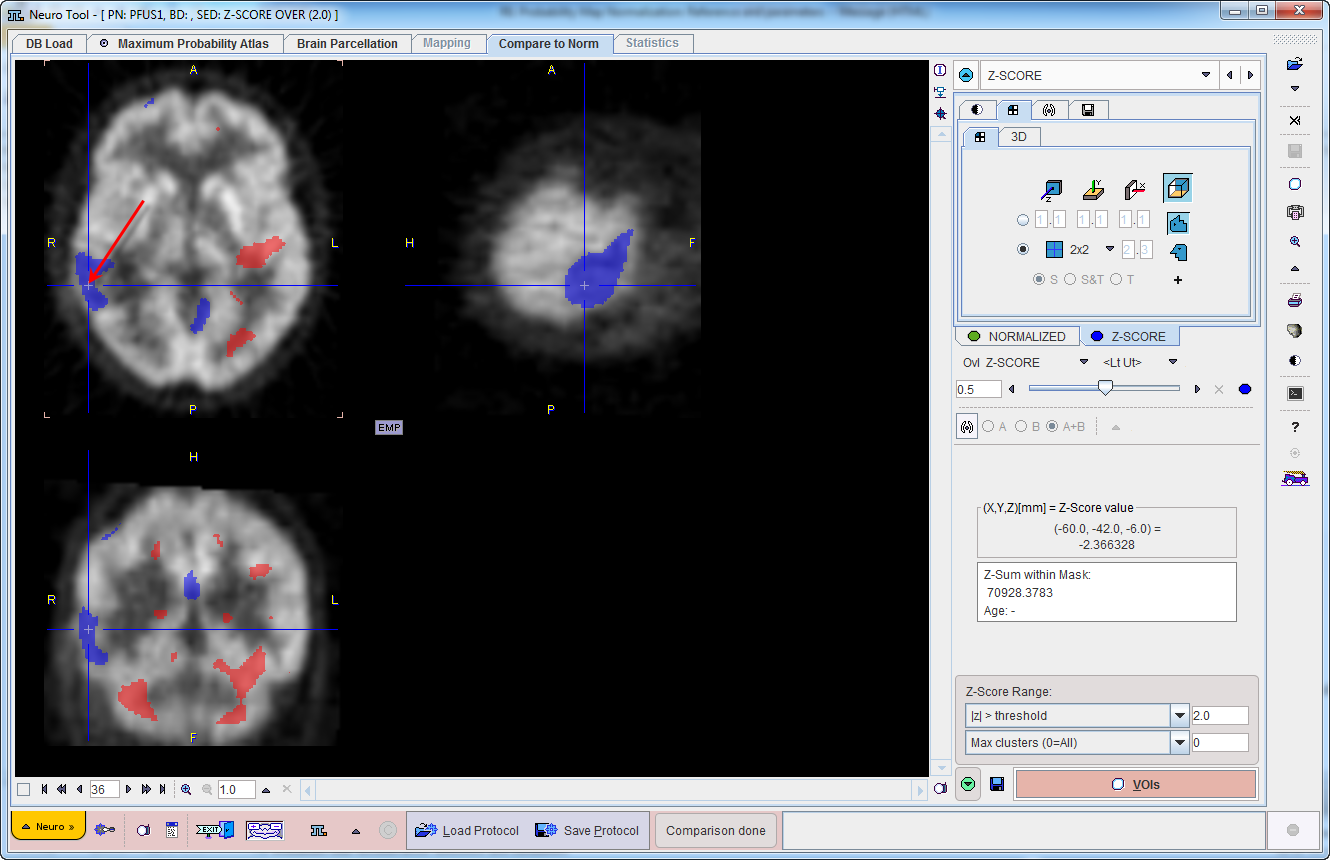Viewport: 1330px width, 860px height.
Task: Open the console terminal icon in sidebar
Action: 1295,393
